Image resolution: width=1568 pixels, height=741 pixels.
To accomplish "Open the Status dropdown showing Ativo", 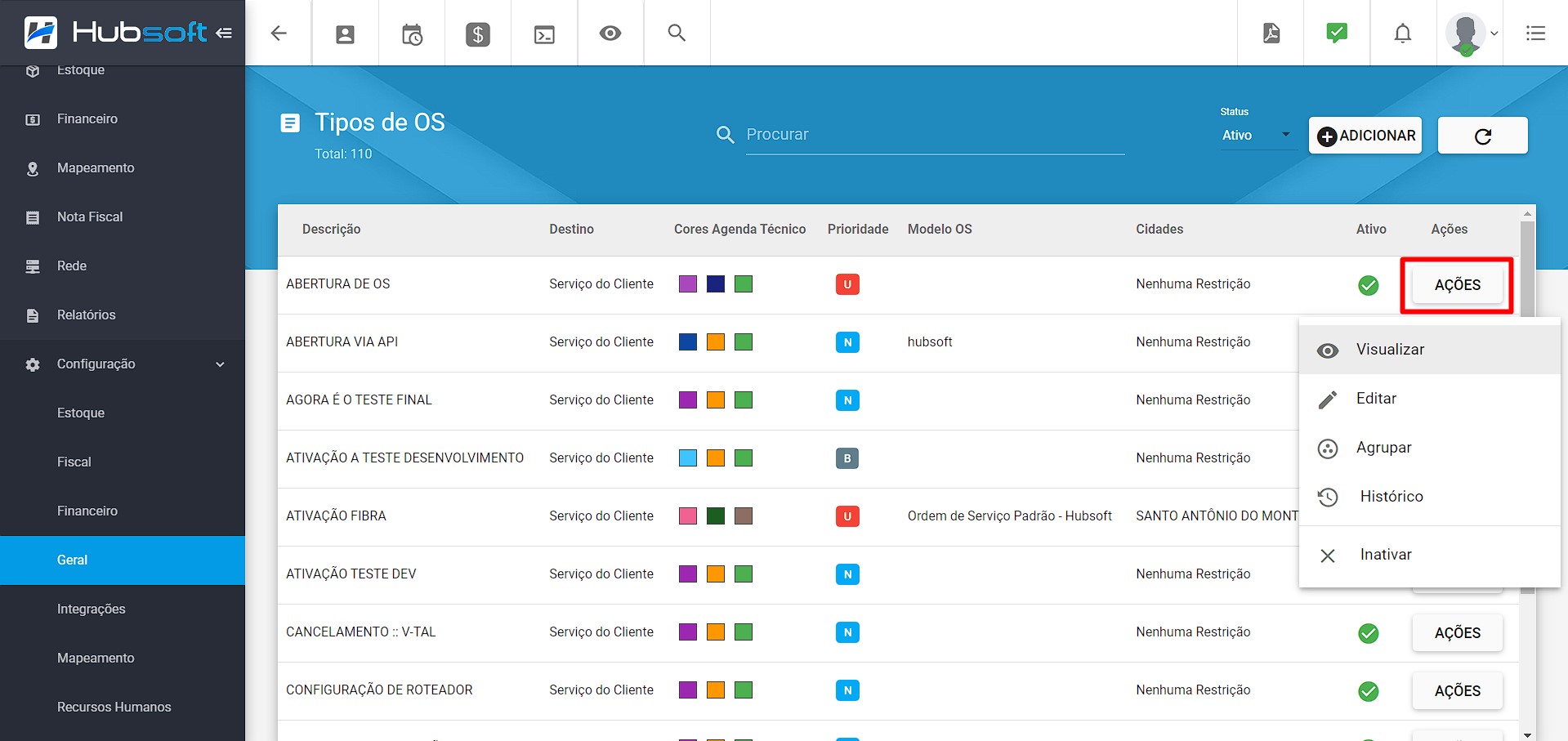I will pyautogui.click(x=1256, y=135).
